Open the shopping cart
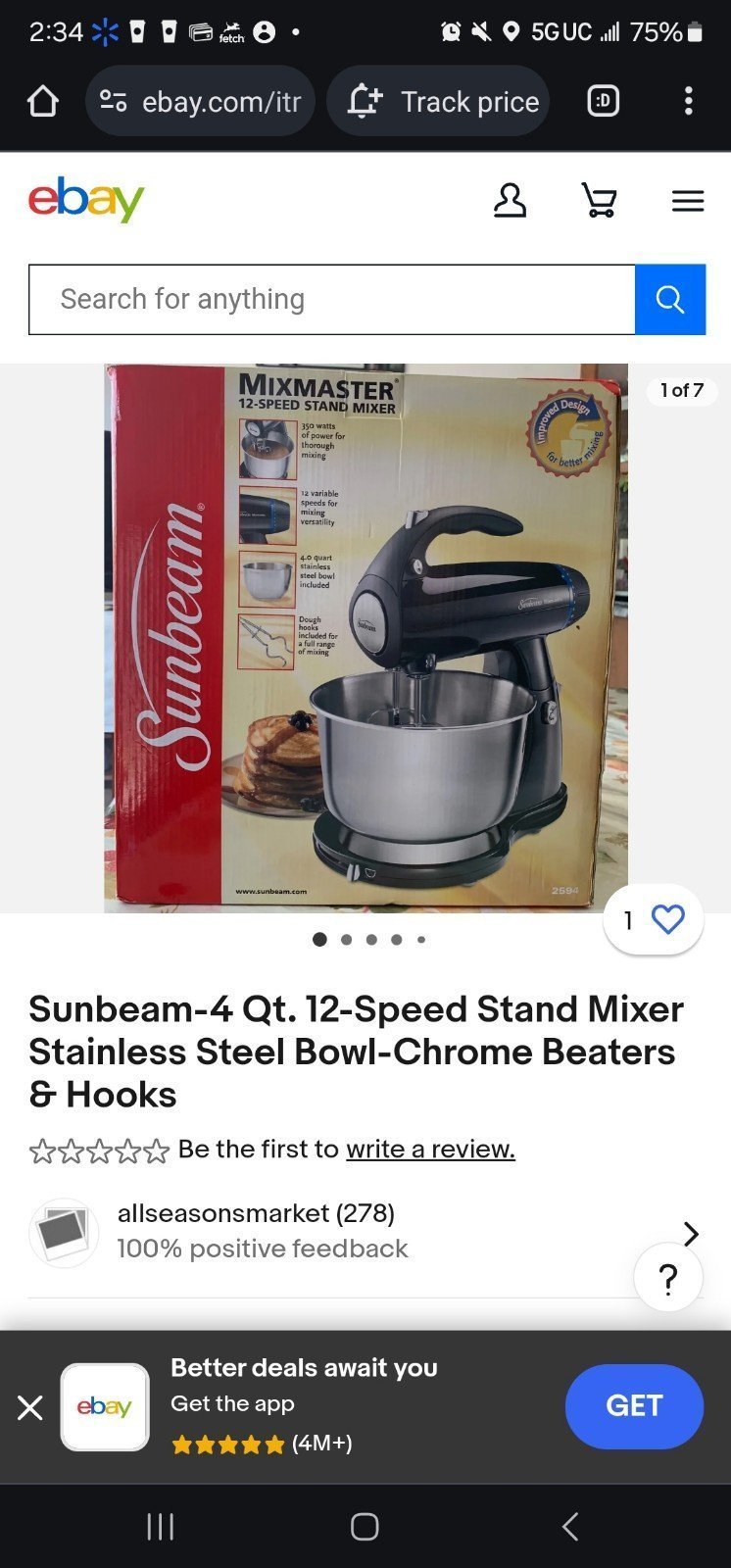Image resolution: width=731 pixels, height=1568 pixels. click(x=599, y=201)
